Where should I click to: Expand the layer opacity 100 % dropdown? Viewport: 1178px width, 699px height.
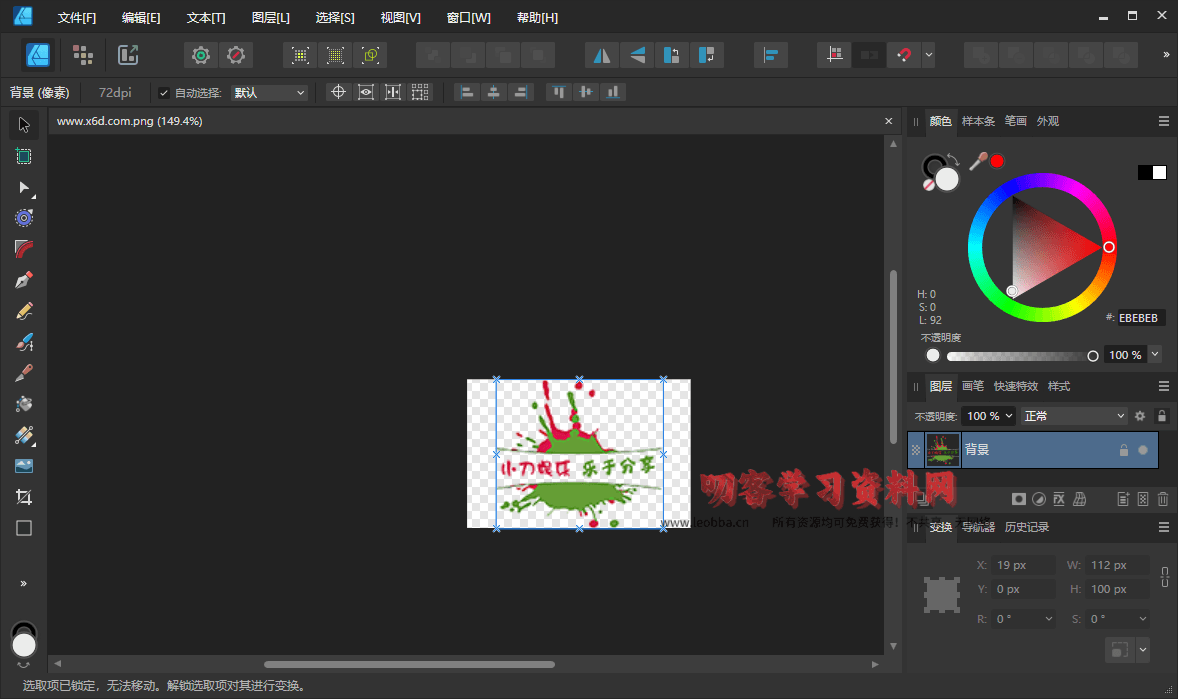pyautogui.click(x=989, y=416)
